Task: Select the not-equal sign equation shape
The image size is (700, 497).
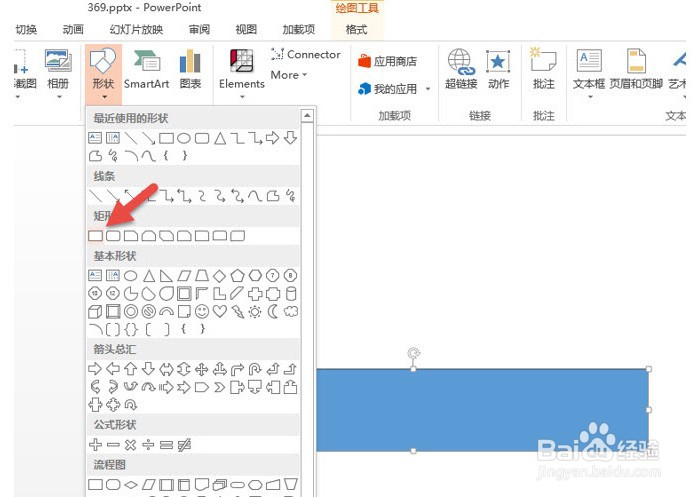Action: coord(184,444)
